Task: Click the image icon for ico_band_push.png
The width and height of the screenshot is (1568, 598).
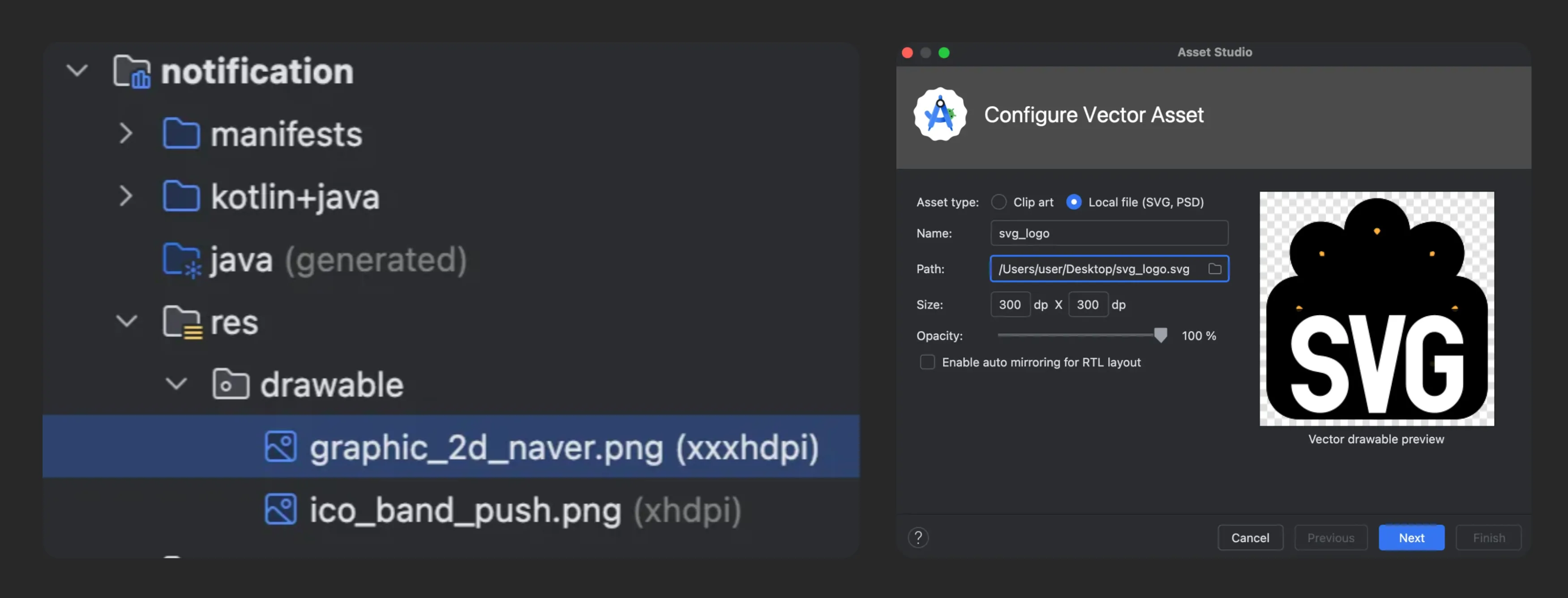Action: click(281, 509)
